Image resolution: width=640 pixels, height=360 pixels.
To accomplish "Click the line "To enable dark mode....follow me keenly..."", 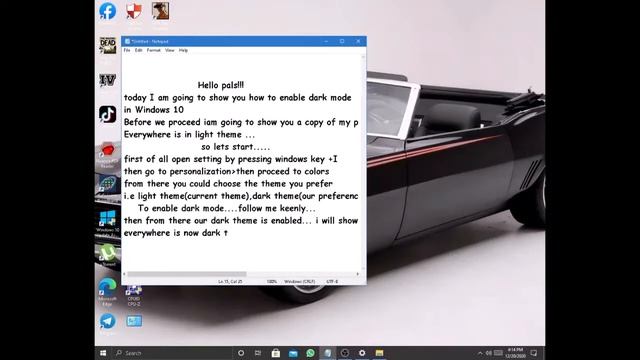I will click(227, 208).
